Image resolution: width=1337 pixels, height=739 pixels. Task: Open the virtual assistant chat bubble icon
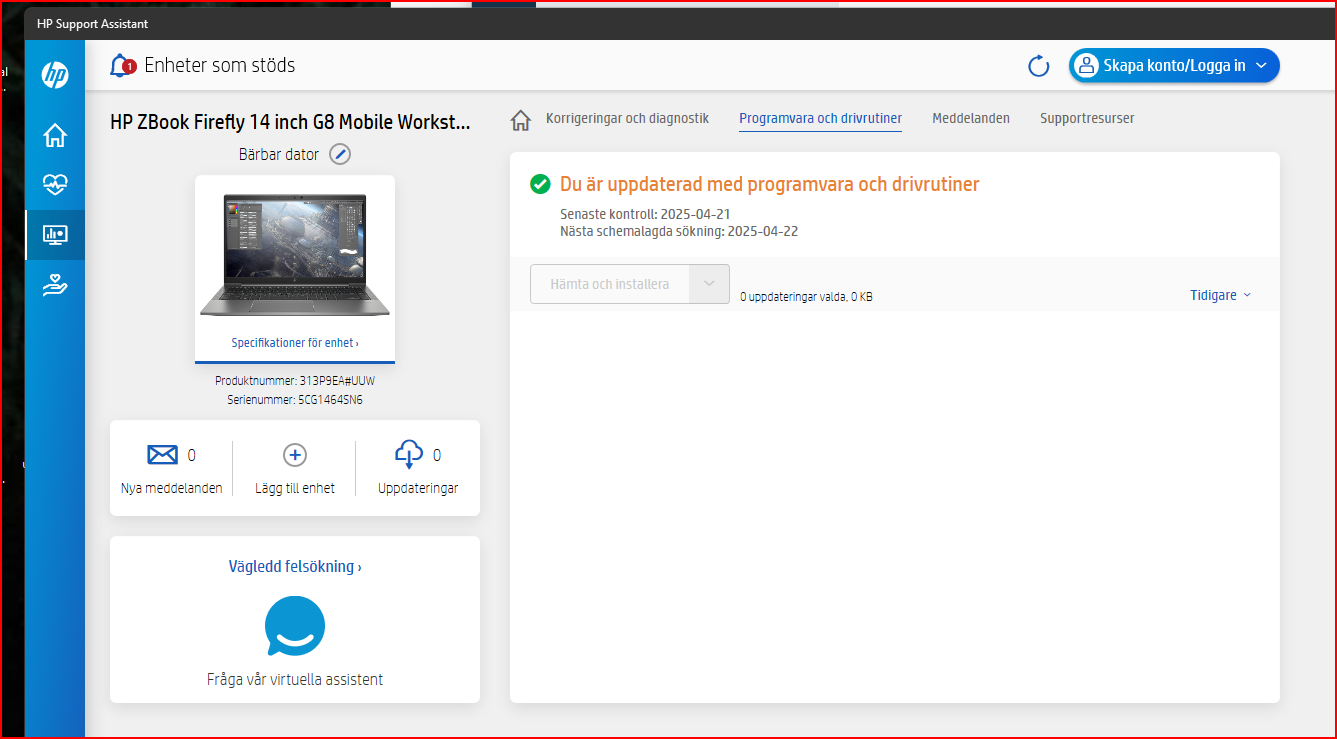point(295,626)
